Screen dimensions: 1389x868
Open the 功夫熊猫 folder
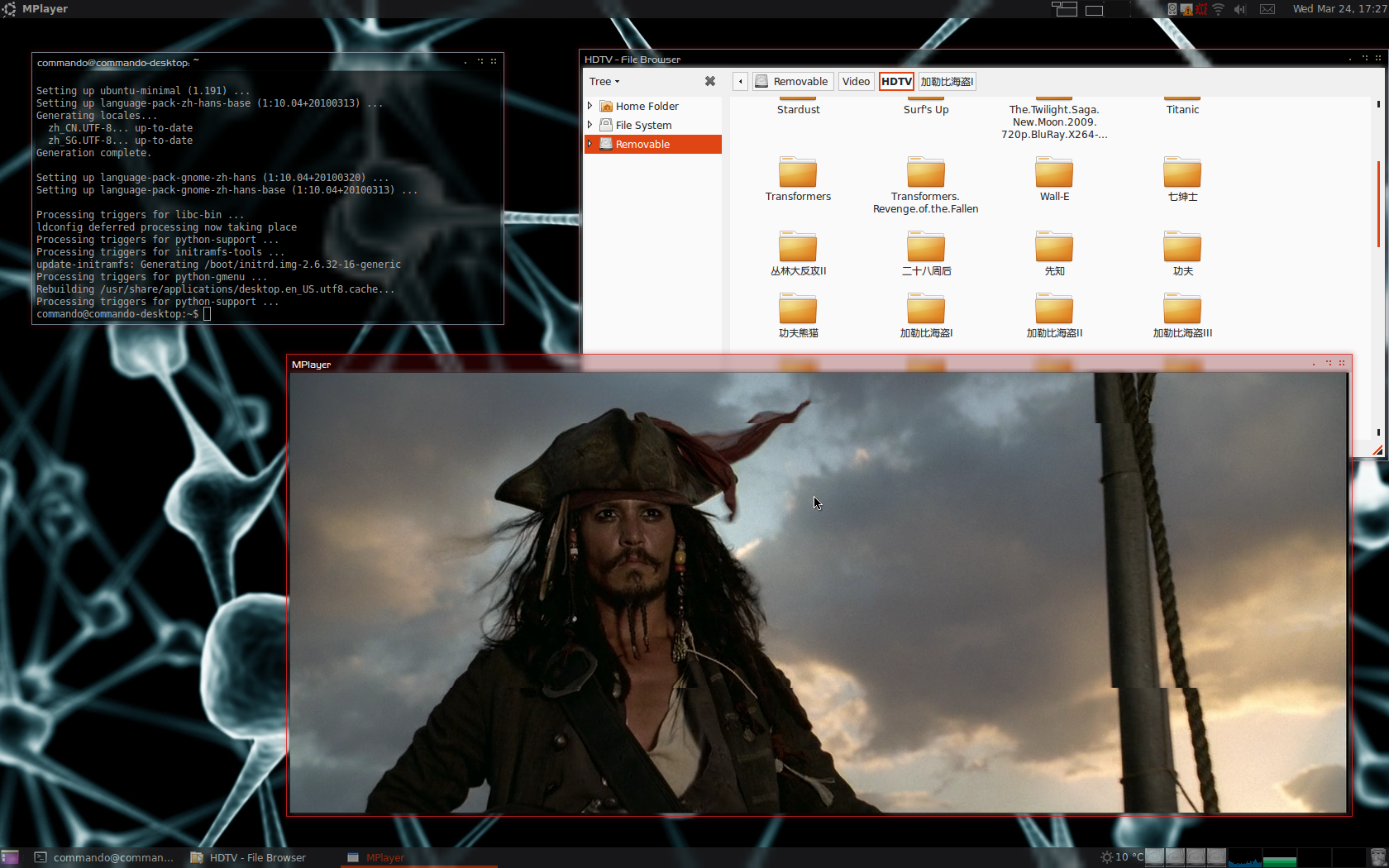(x=798, y=316)
